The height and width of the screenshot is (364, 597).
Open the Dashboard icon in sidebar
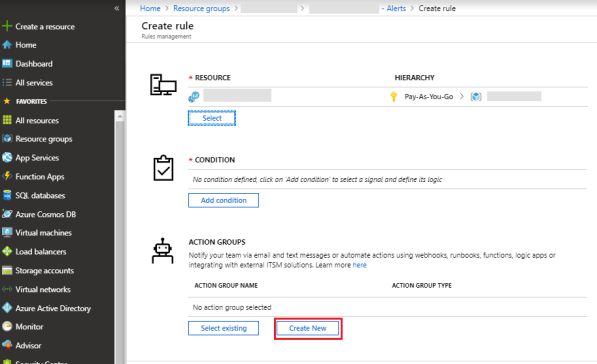(x=7, y=64)
